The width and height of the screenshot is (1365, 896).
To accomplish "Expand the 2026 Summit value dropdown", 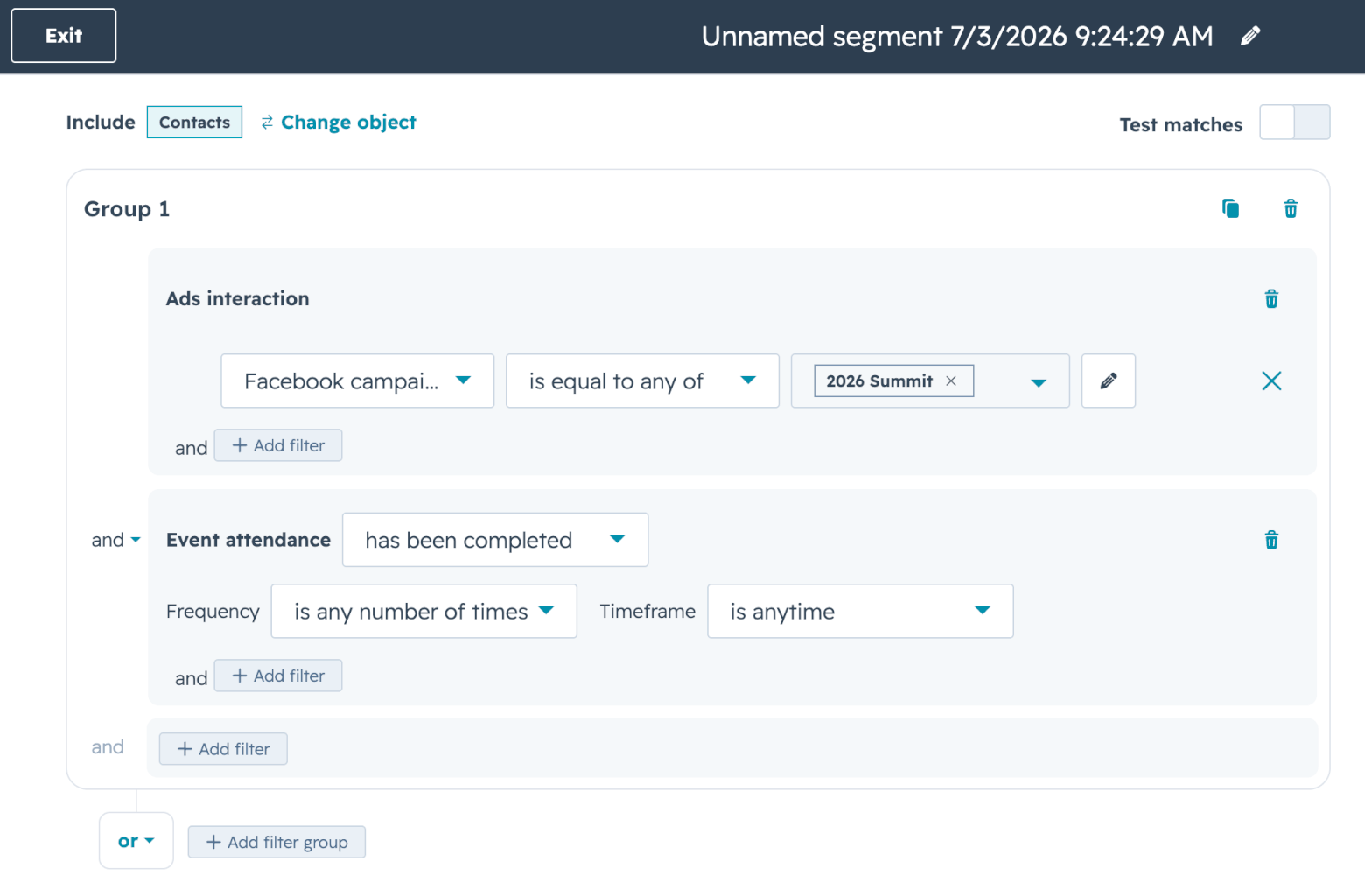I will pos(1039,382).
